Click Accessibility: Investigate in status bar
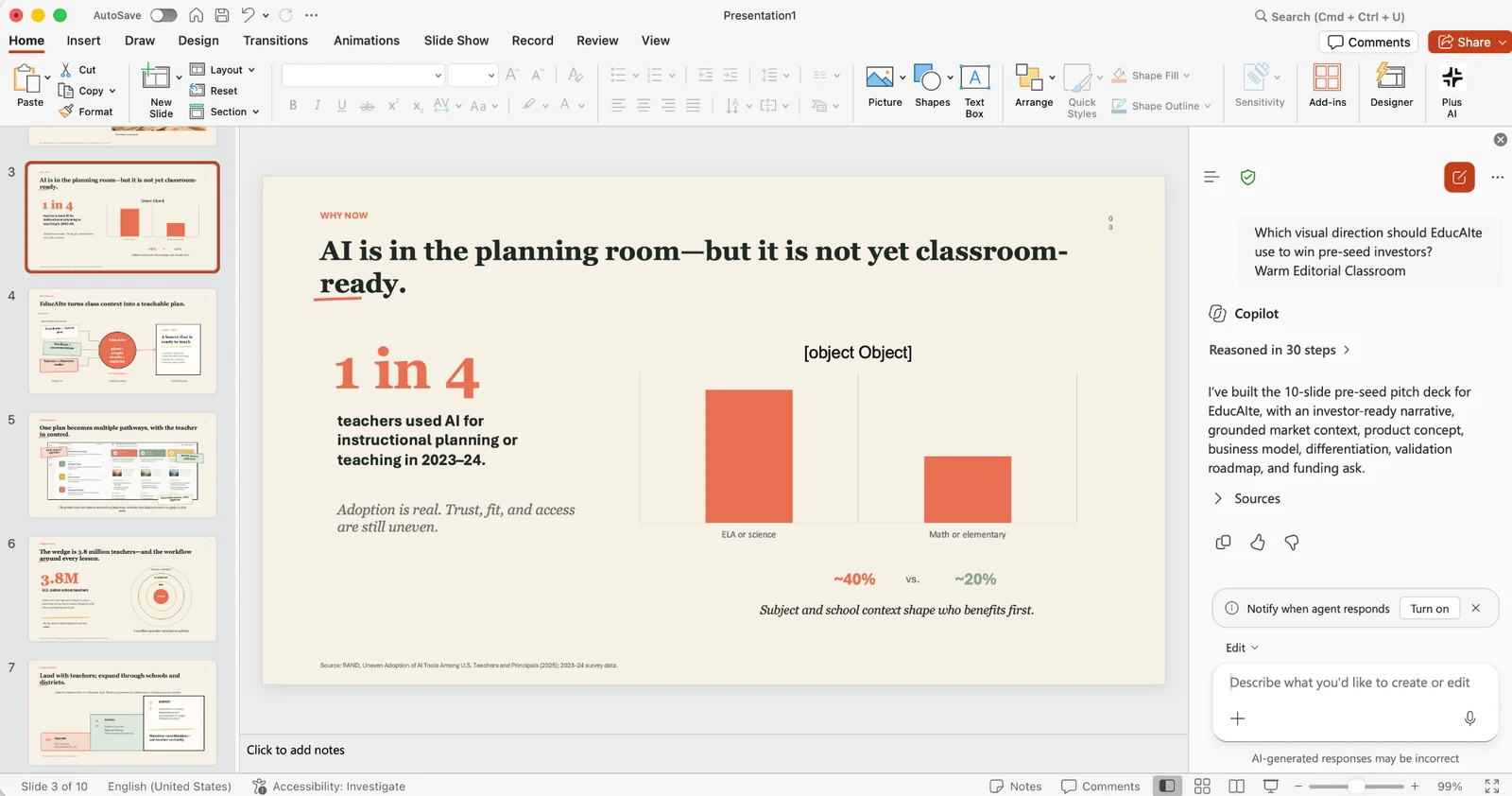The width and height of the screenshot is (1512, 796). click(329, 787)
